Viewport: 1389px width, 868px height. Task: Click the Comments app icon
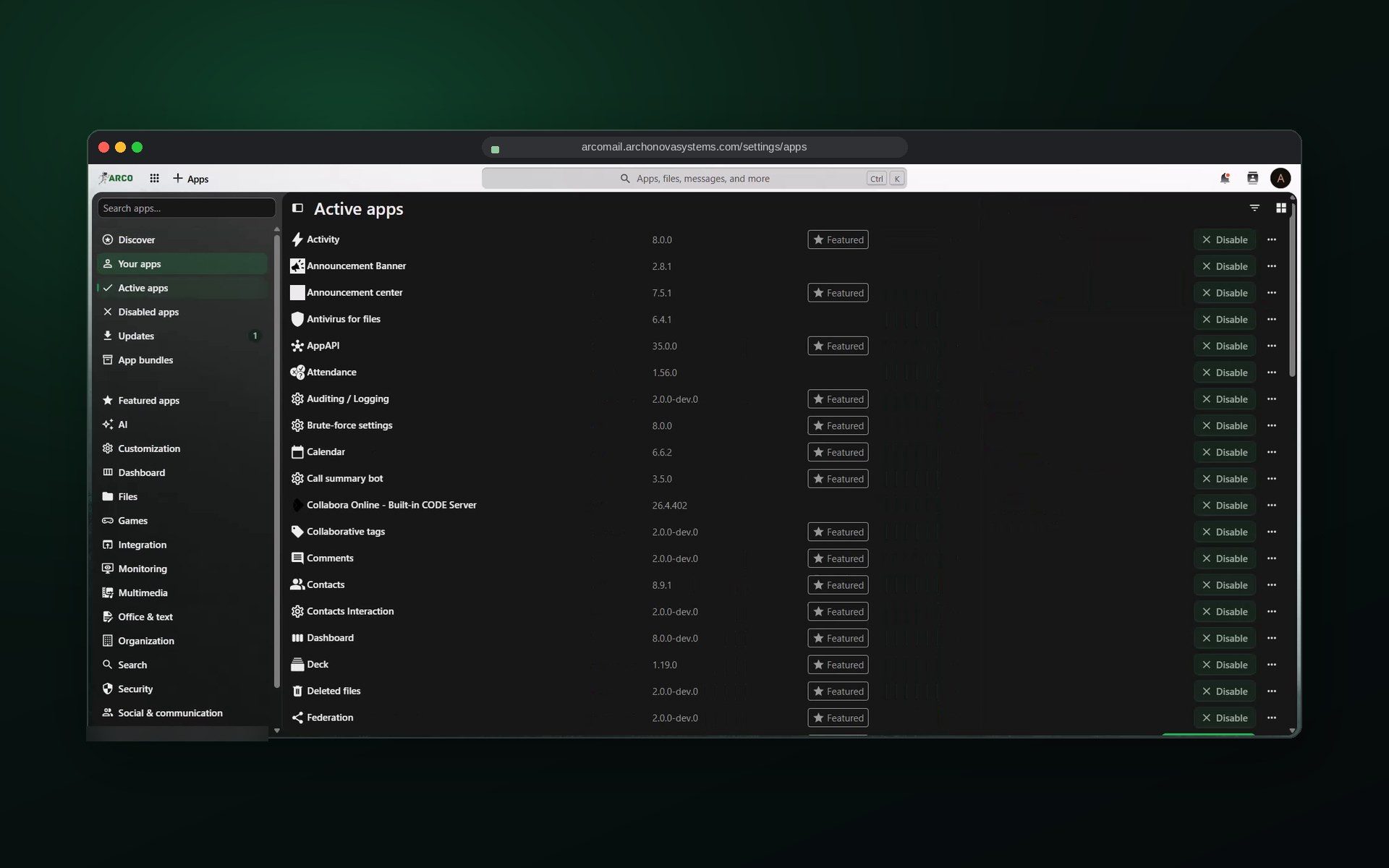(x=297, y=558)
